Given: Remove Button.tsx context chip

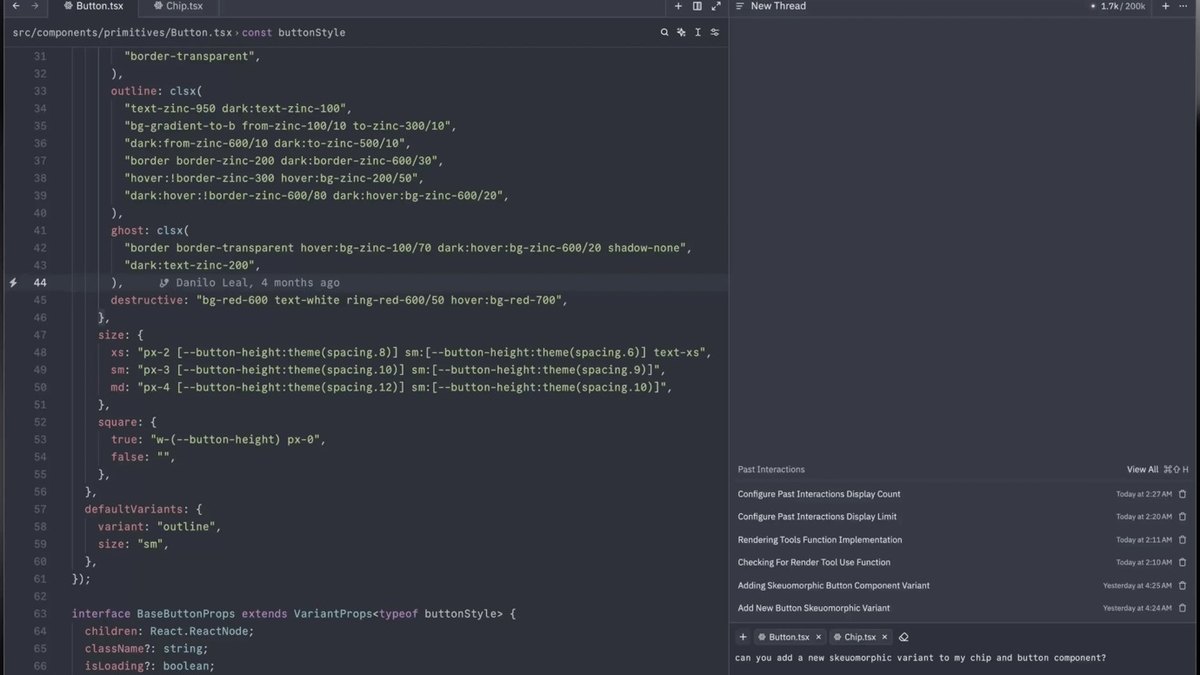Looking at the screenshot, I should [x=819, y=637].
